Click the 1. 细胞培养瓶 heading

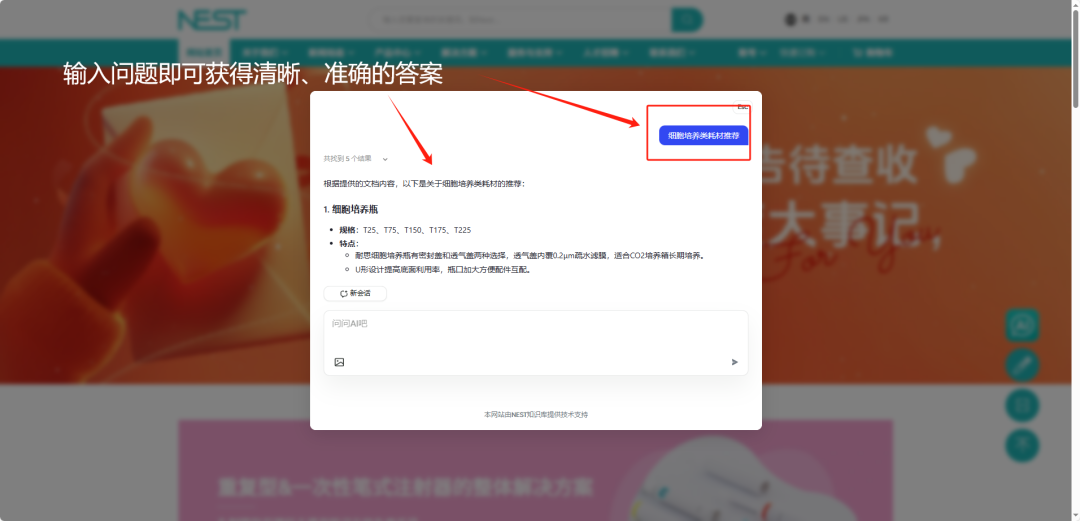351,210
